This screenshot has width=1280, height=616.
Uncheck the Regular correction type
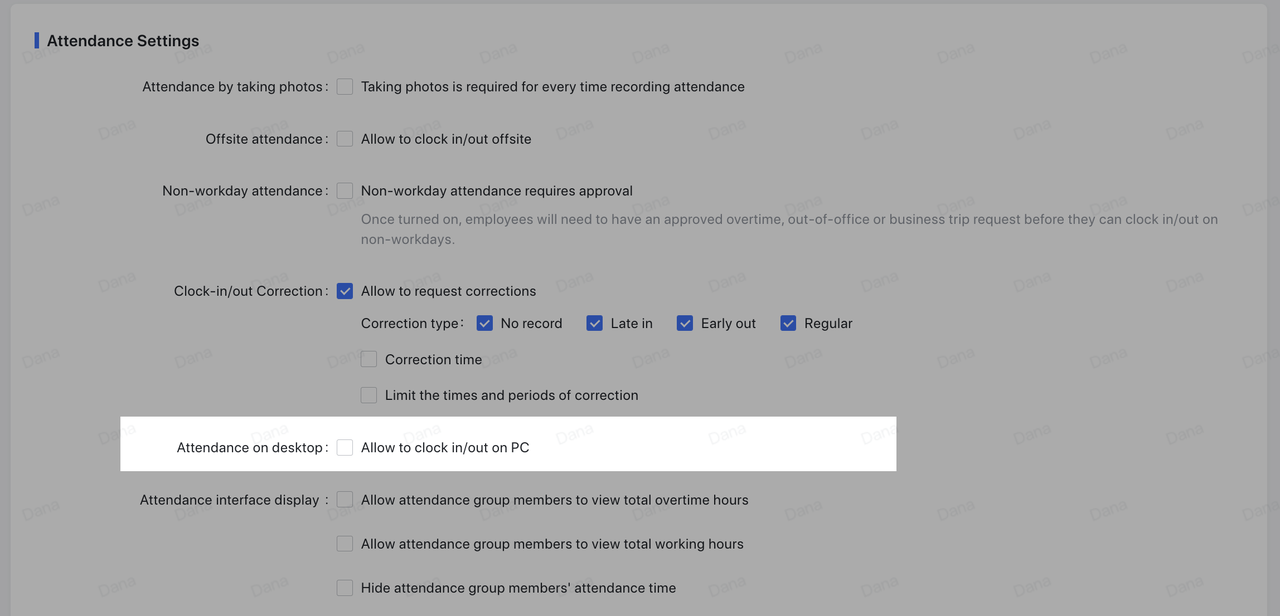pyautogui.click(x=788, y=323)
